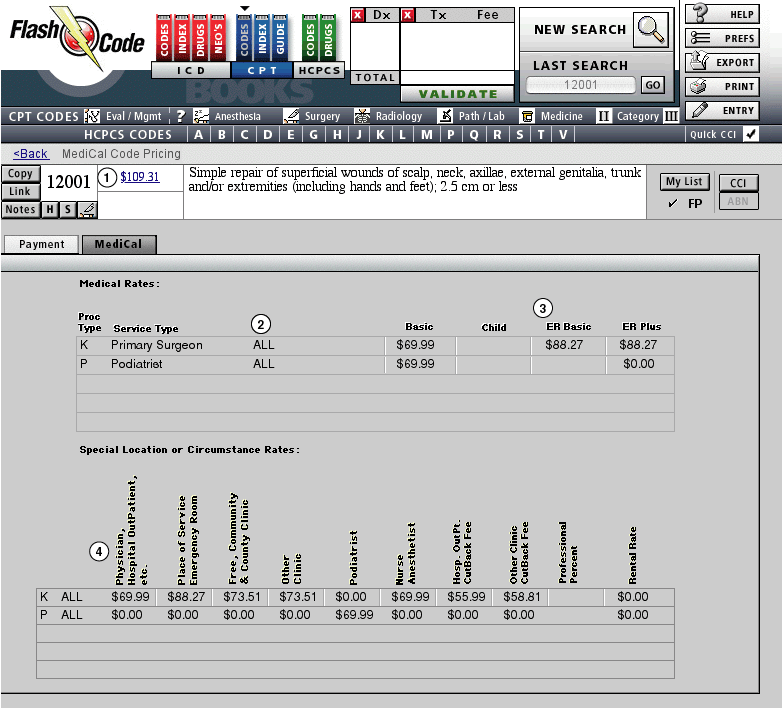Image resolution: width=782 pixels, height=708 pixels.
Task: Click the ABN button
Action: point(738,201)
